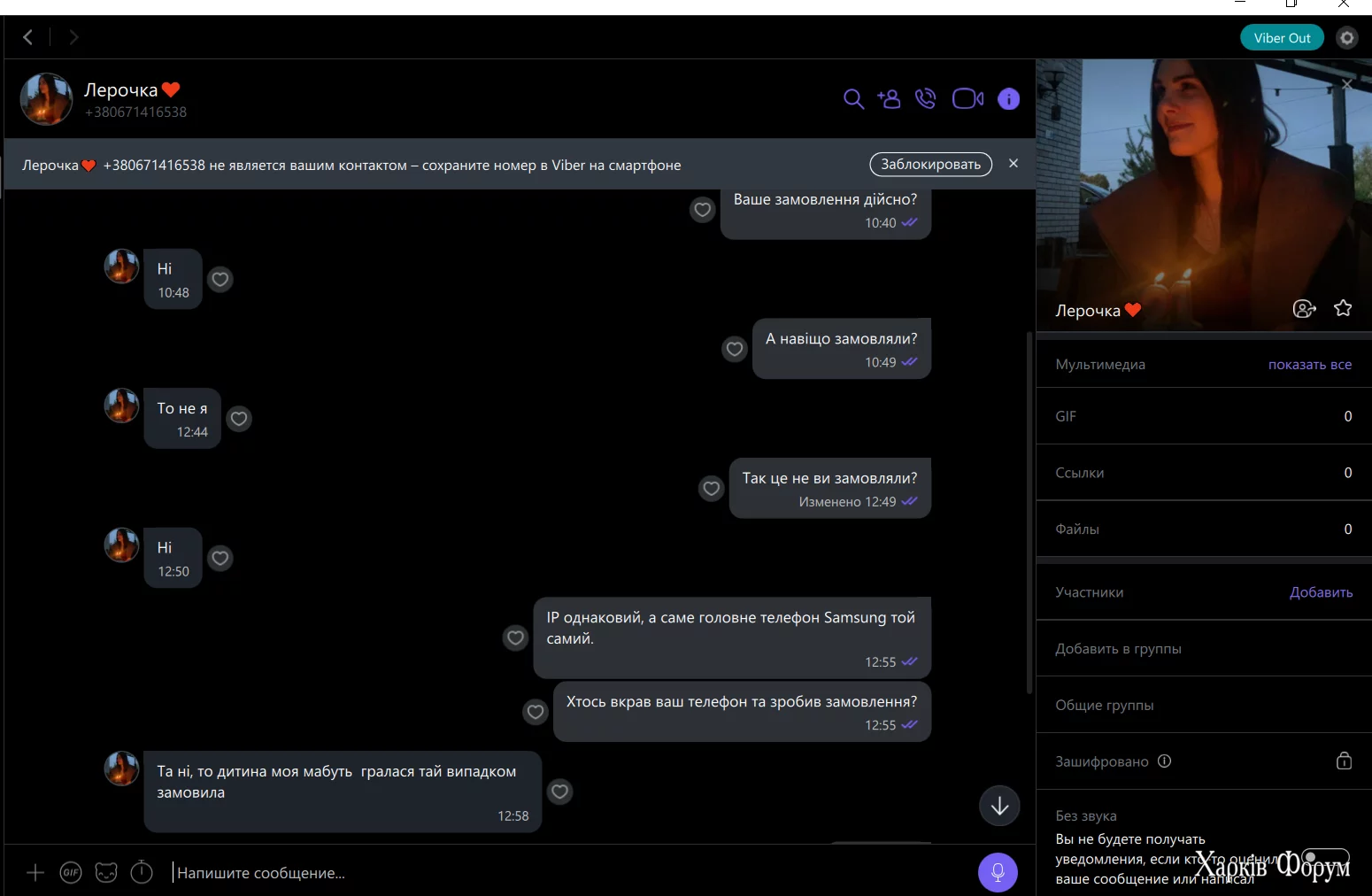Mark Лерочка as favorite with star
This screenshot has height=896, width=1372.
[1343, 308]
